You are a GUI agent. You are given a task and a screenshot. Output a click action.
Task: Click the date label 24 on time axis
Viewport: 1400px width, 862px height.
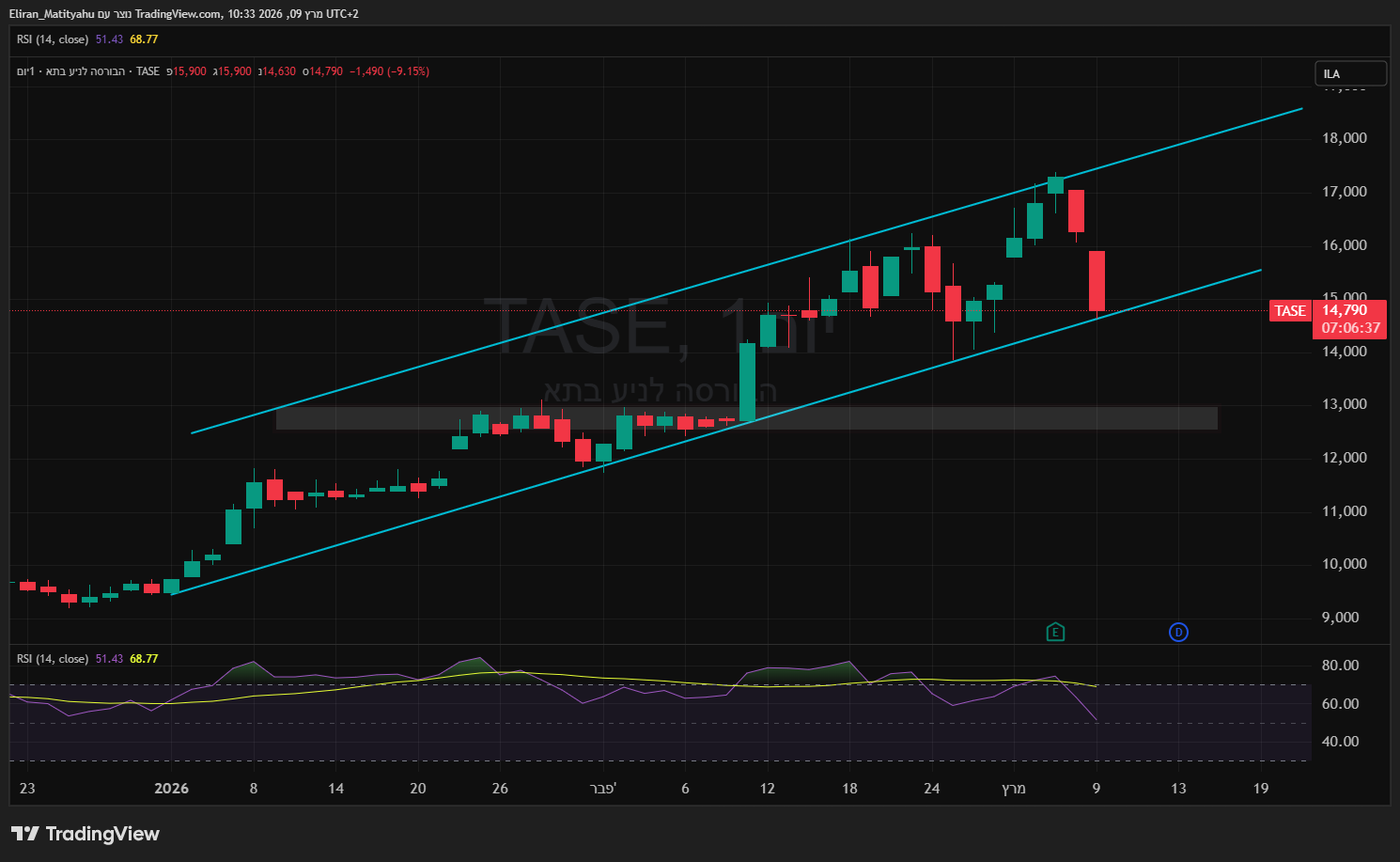coord(932,789)
